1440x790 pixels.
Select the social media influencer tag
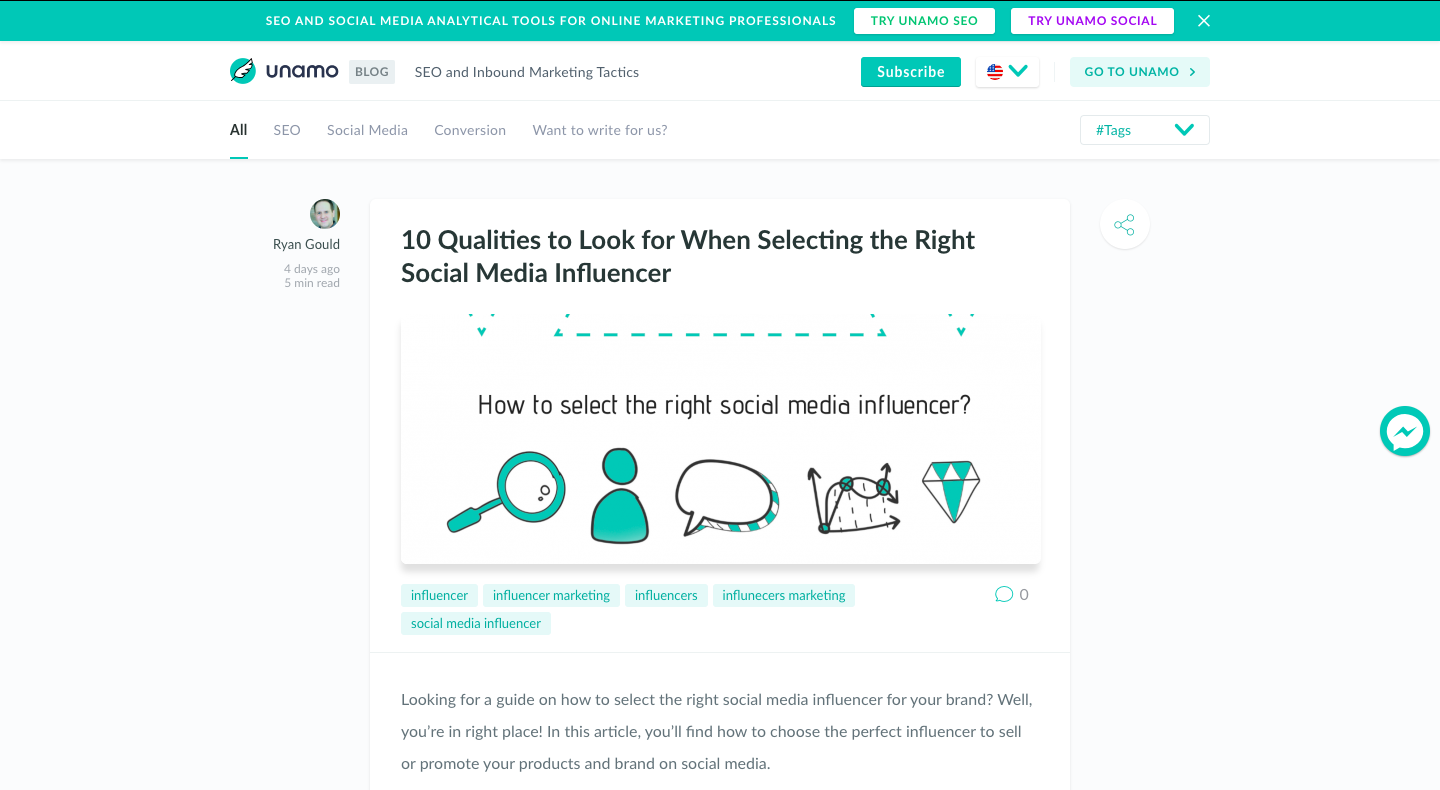tap(476, 623)
